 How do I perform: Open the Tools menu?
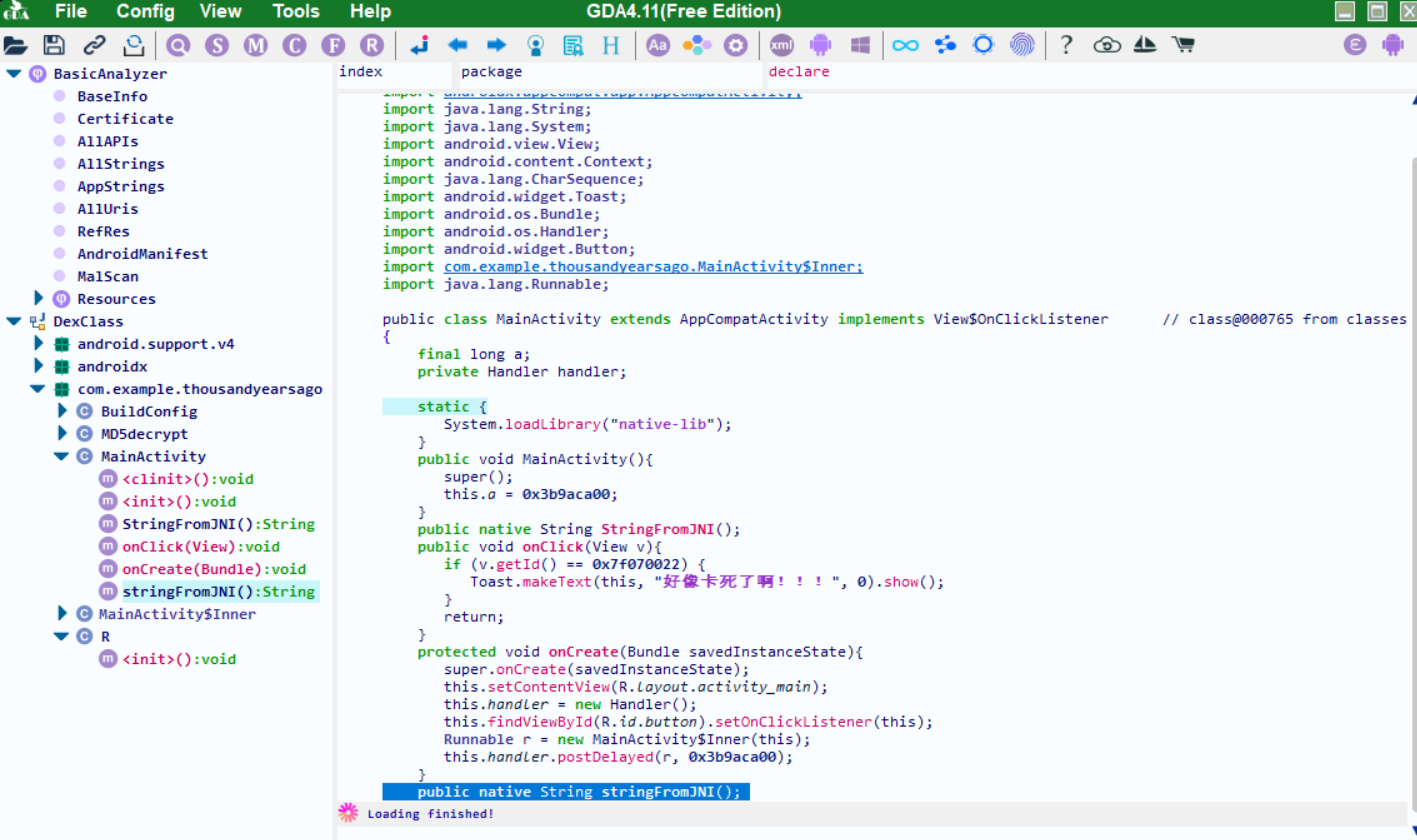click(x=296, y=12)
